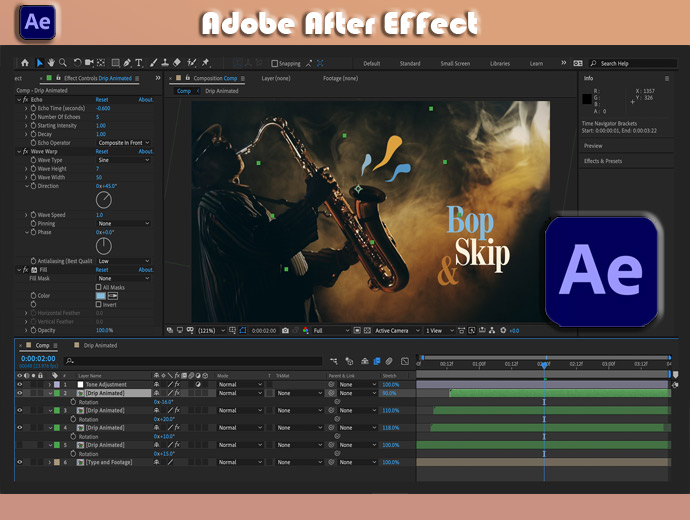Hide the Tone Adjustment layer
The image size is (690, 520).
point(19,385)
